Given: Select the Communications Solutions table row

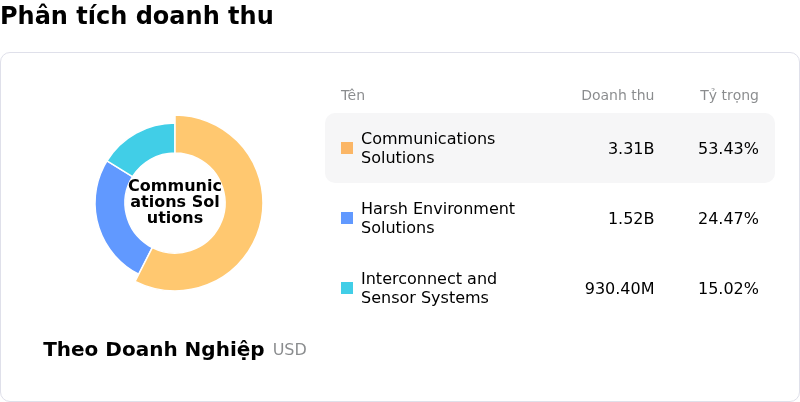Looking at the screenshot, I should 549,148.
